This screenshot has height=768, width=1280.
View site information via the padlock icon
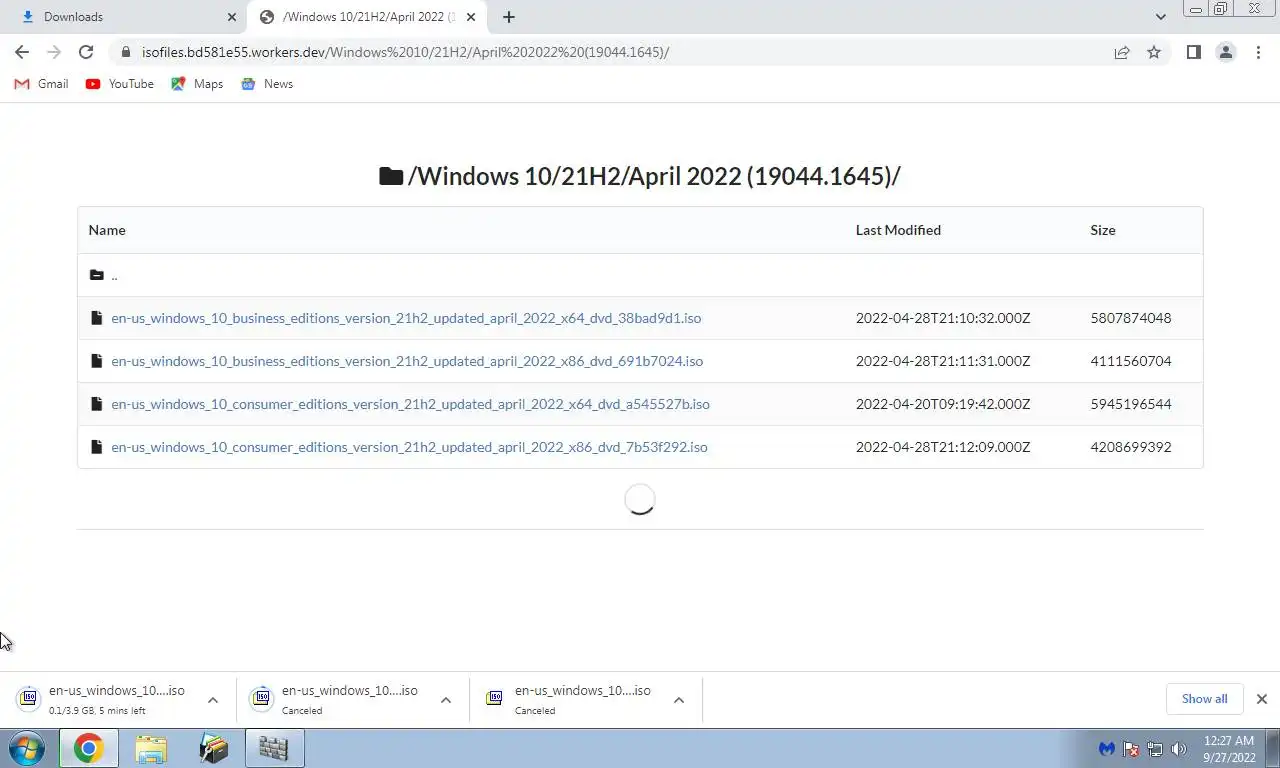(x=126, y=52)
